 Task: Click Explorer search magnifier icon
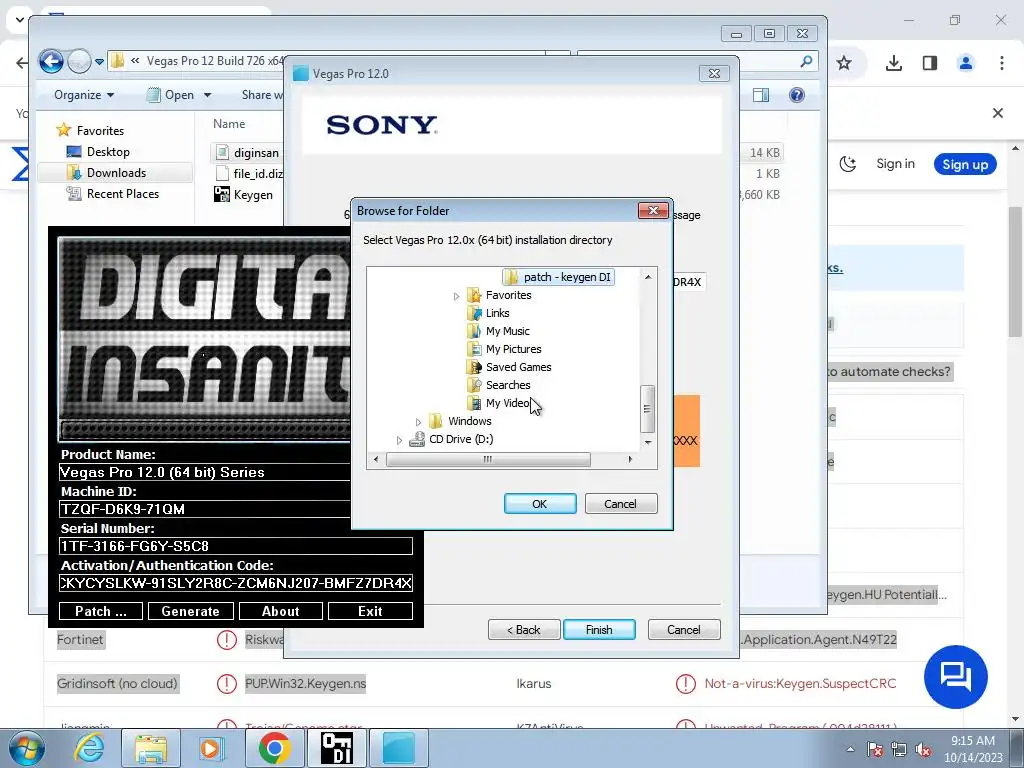coord(807,61)
